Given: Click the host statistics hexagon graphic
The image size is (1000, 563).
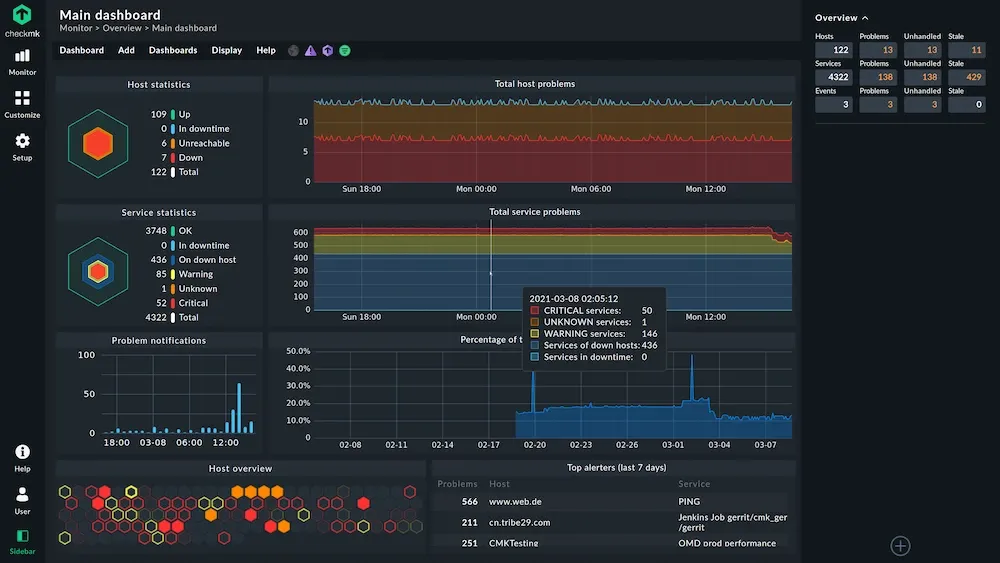Looking at the screenshot, I should 98,143.
